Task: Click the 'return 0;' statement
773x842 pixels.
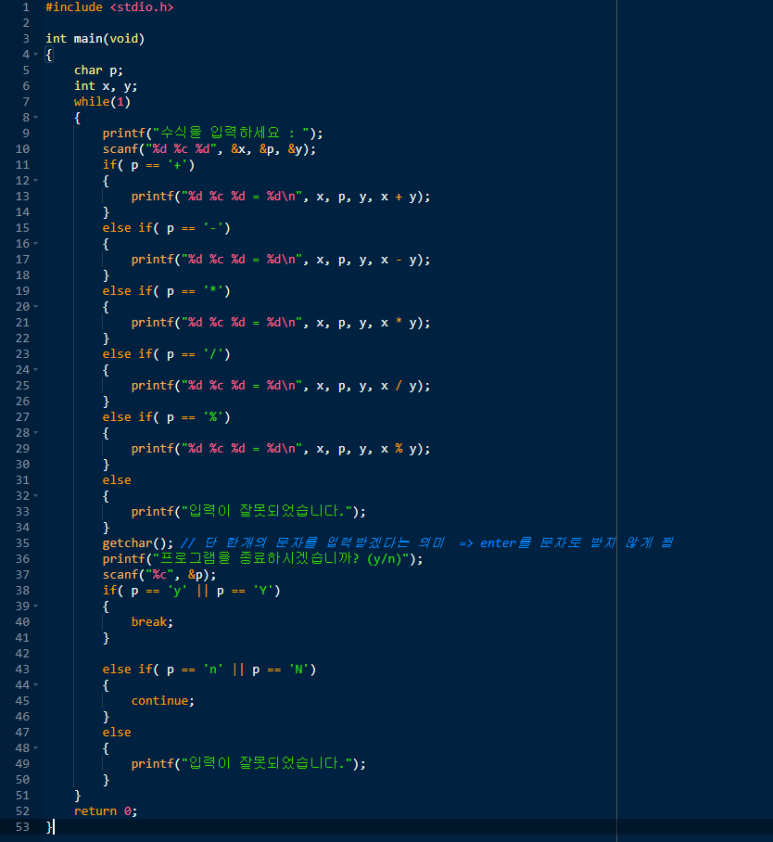Action: pos(106,811)
